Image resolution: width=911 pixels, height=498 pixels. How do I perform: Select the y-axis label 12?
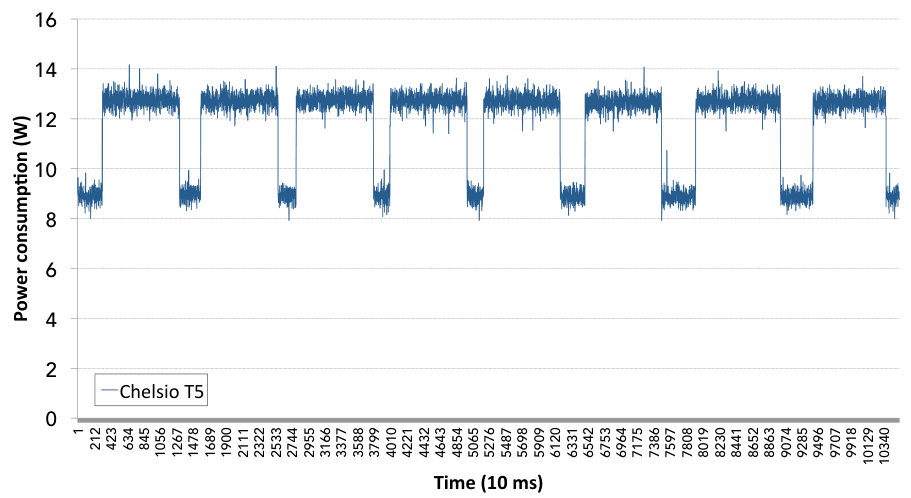coord(46,120)
